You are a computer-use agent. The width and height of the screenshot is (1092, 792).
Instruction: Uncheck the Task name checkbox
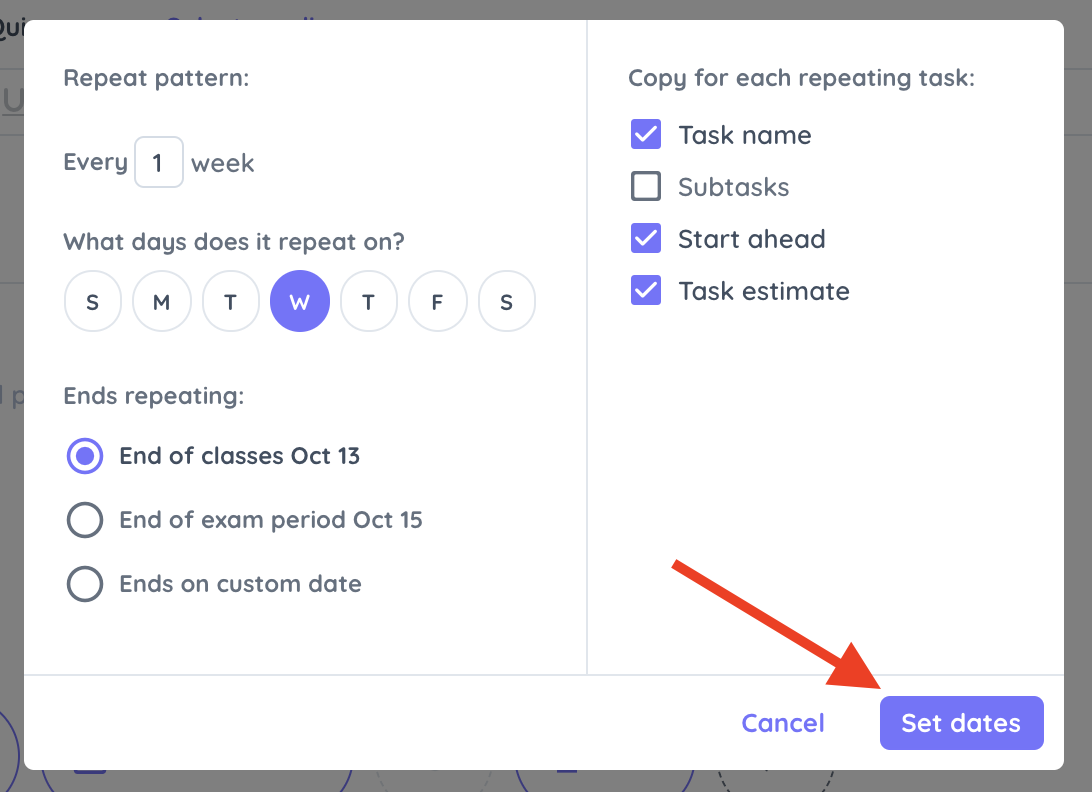[646, 134]
